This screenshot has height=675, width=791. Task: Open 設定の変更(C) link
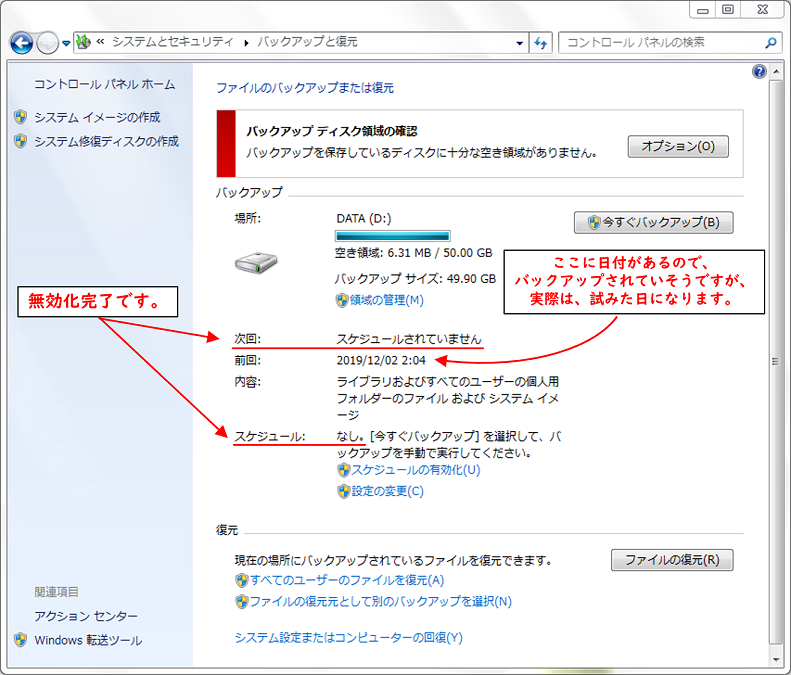pyautogui.click(x=387, y=491)
